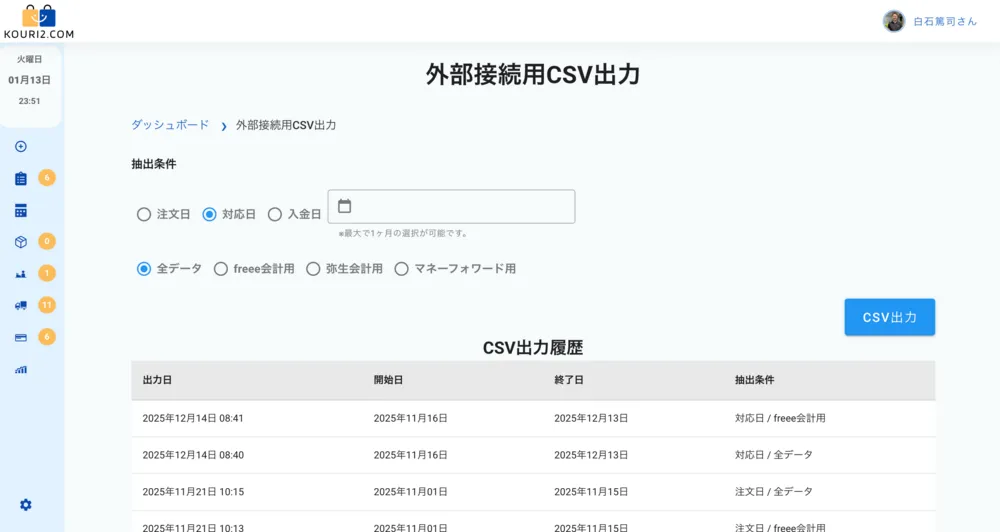Open the warehouse stock sidebar icon
The width and height of the screenshot is (1000, 532).
coord(21,274)
